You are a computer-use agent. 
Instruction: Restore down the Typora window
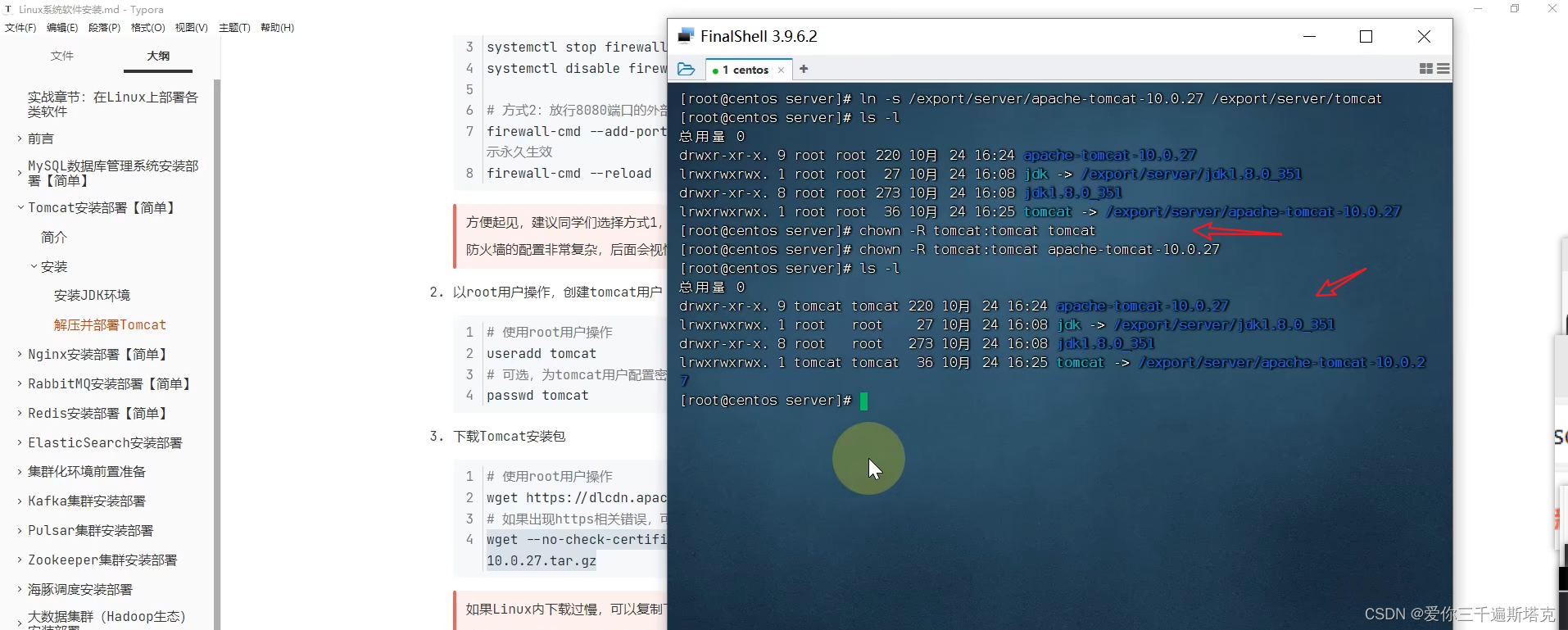pyautogui.click(x=1515, y=9)
